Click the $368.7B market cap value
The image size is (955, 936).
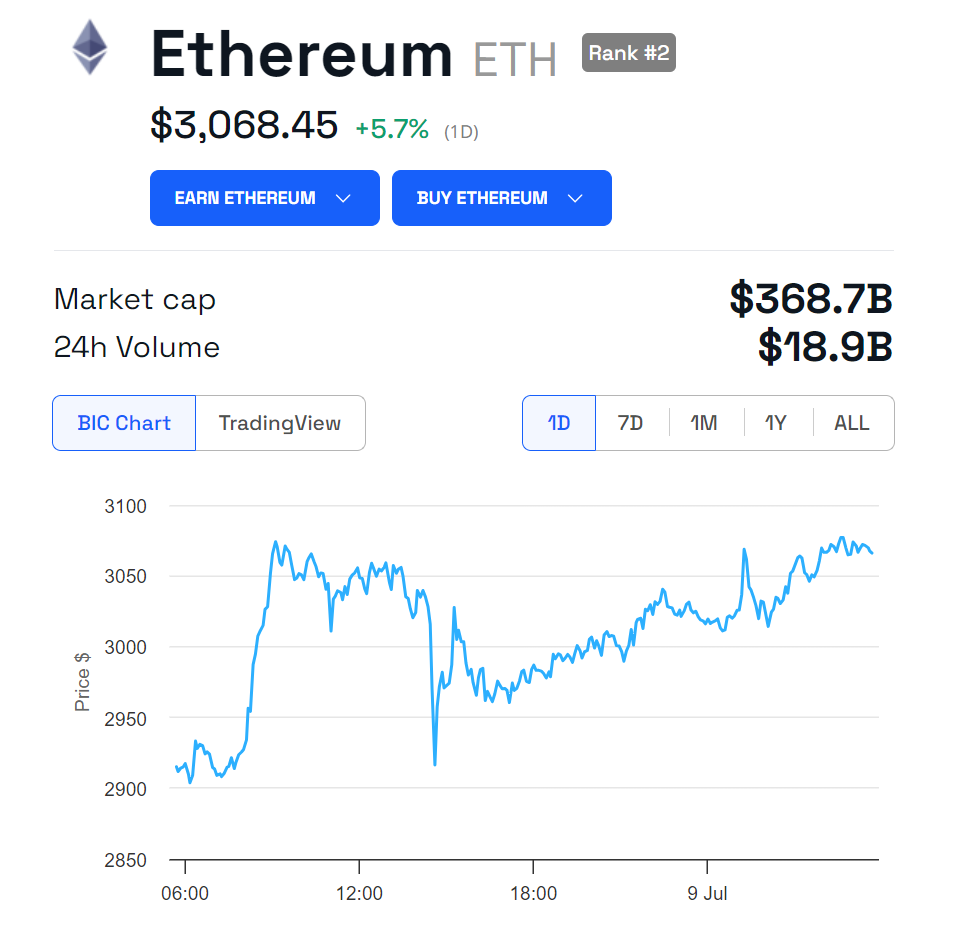[x=811, y=299]
